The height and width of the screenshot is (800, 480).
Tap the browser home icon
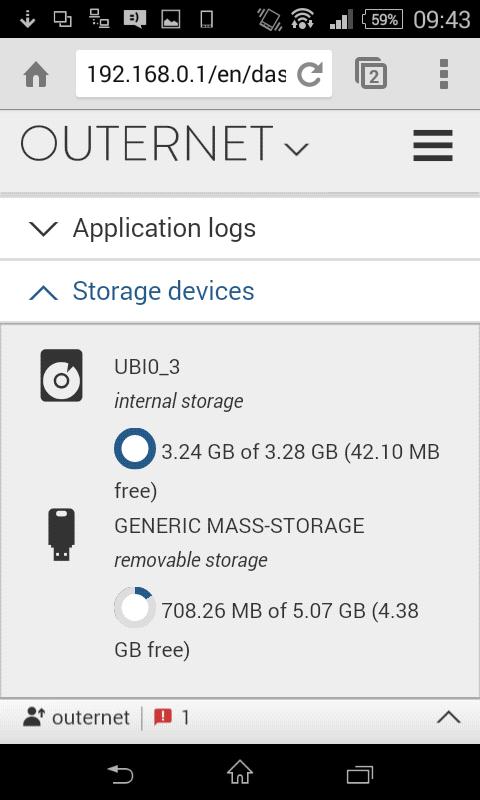pos(36,75)
